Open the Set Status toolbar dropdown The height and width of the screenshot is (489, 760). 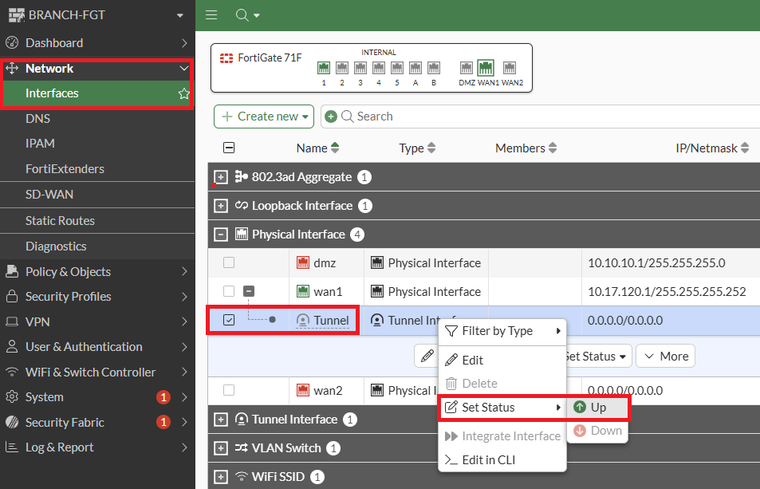point(599,356)
